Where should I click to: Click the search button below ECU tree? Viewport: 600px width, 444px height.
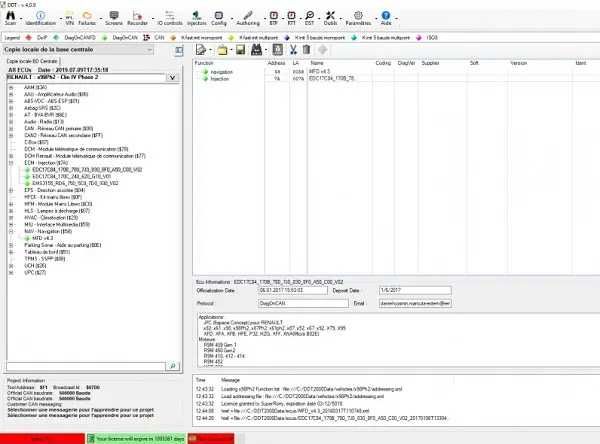pyautogui.click(x=172, y=366)
